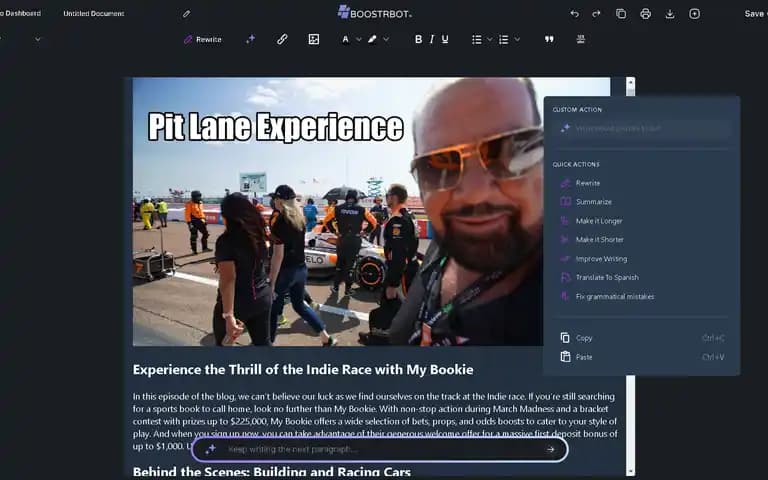
Task: Click the text color A icon
Action: [346, 39]
